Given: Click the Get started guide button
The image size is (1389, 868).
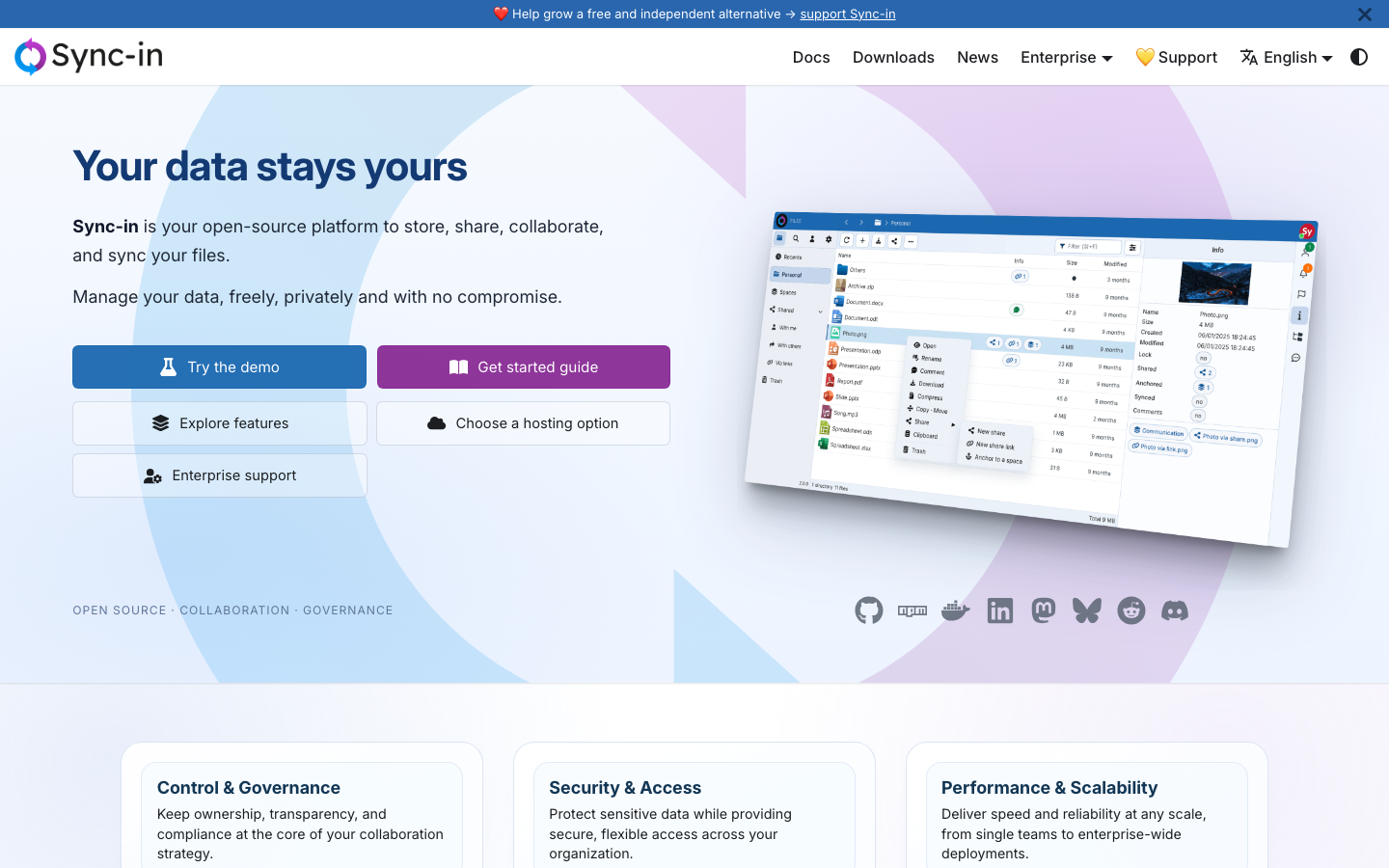Looking at the screenshot, I should tap(524, 366).
